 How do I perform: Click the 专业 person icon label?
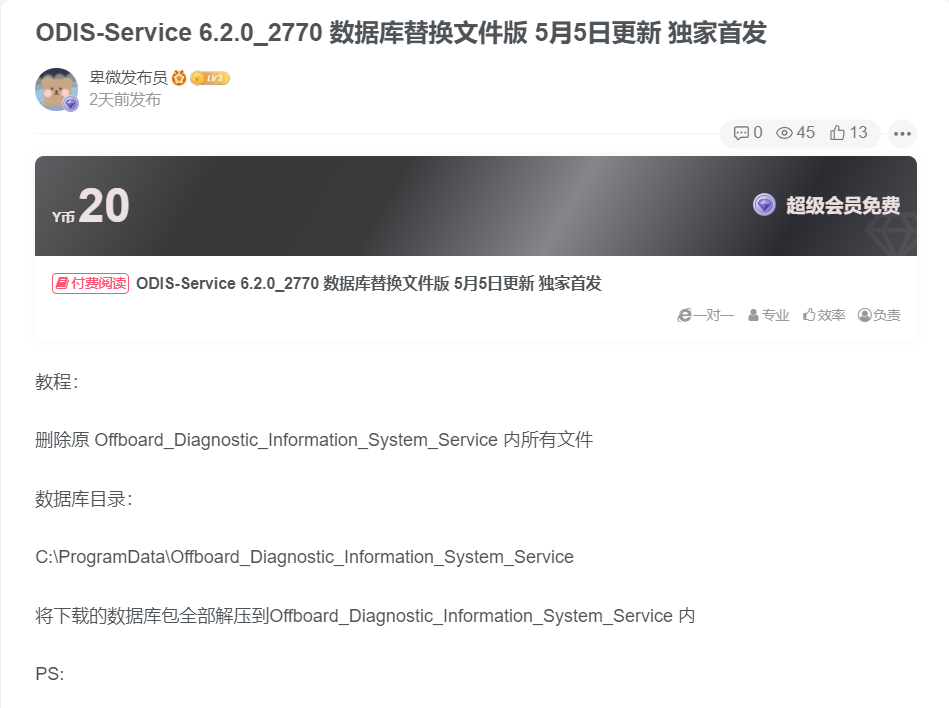click(769, 315)
